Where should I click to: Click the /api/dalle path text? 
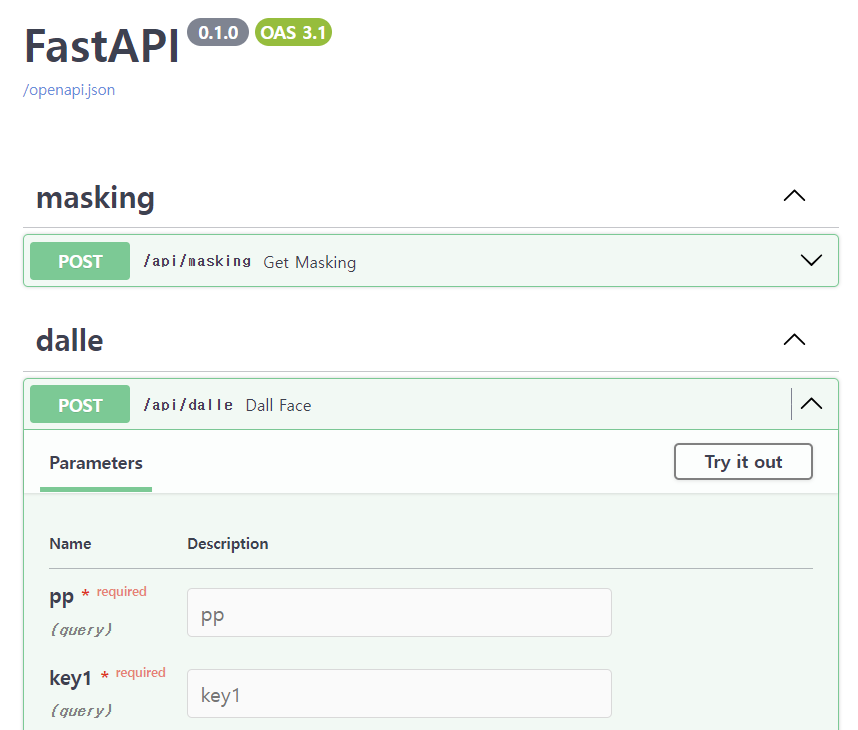[188, 405]
